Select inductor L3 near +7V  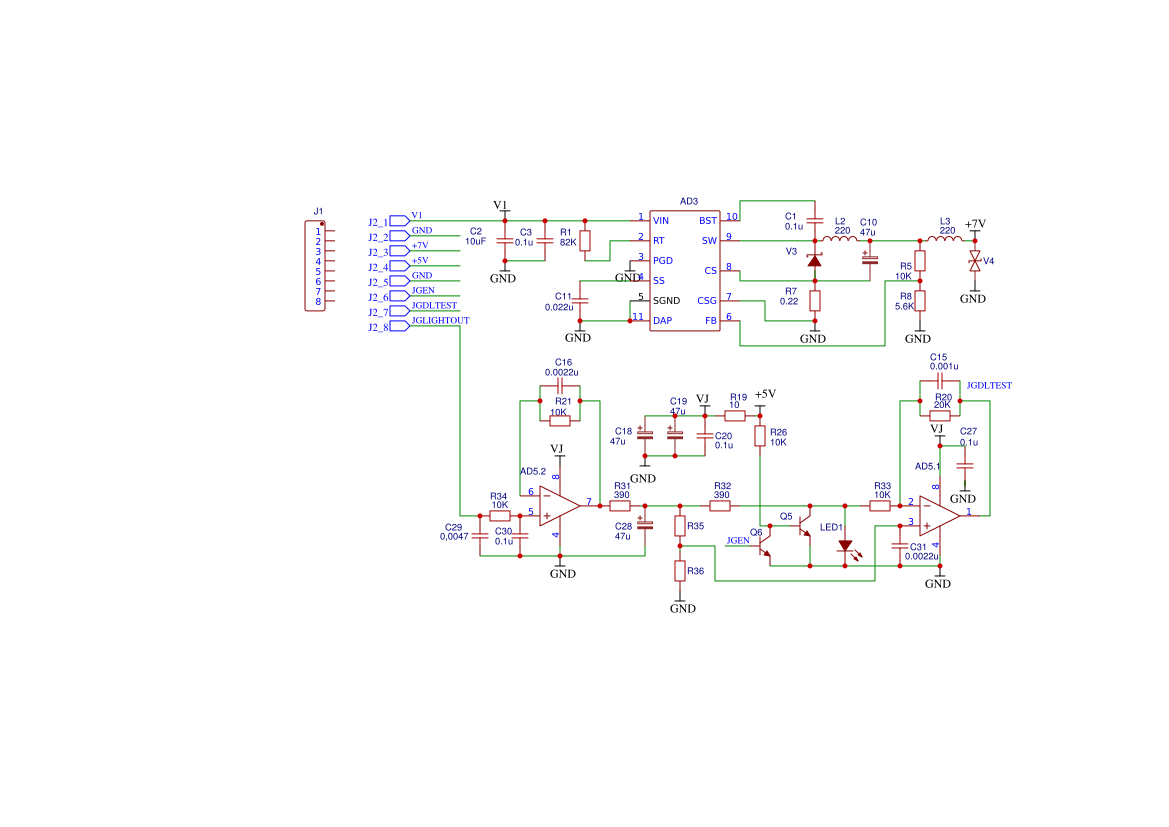tap(943, 240)
